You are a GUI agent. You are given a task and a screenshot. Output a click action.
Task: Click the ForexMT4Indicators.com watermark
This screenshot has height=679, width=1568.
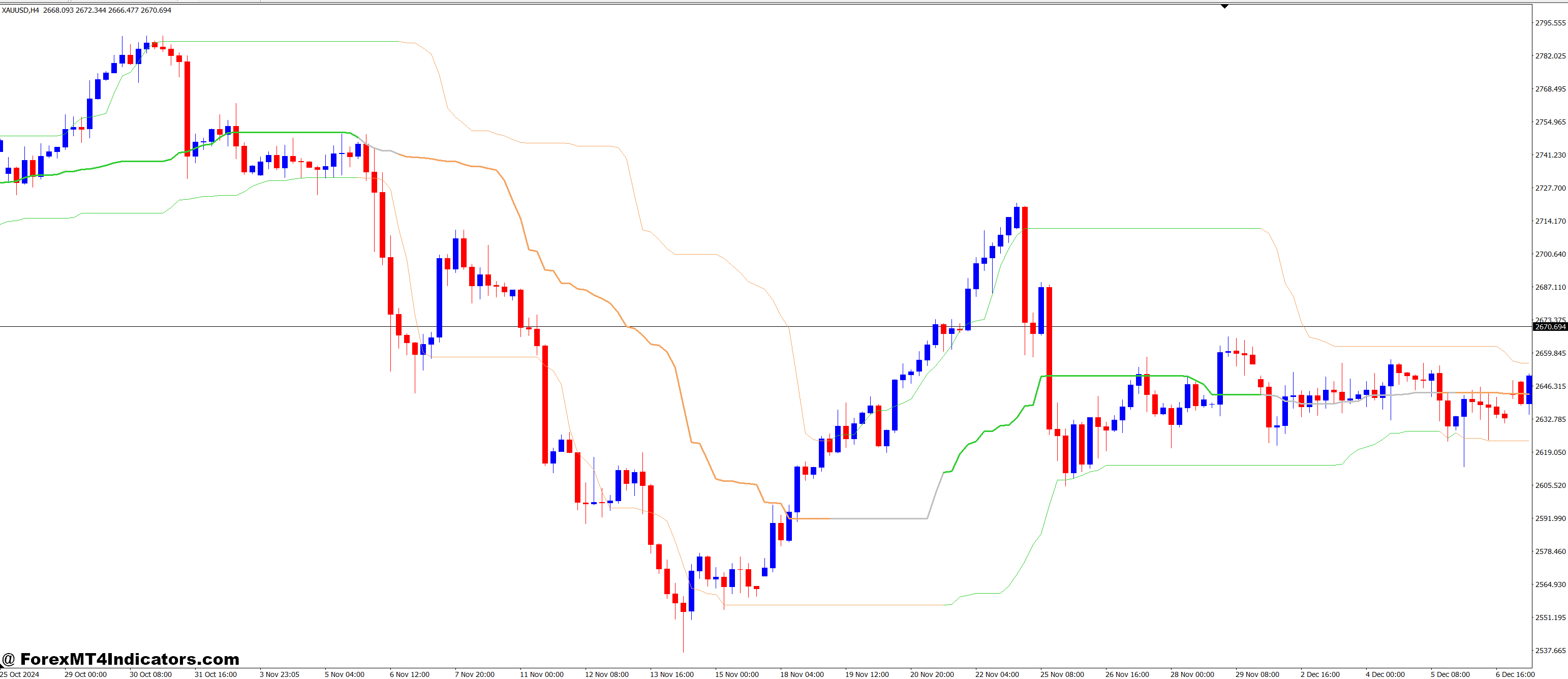coord(120,659)
